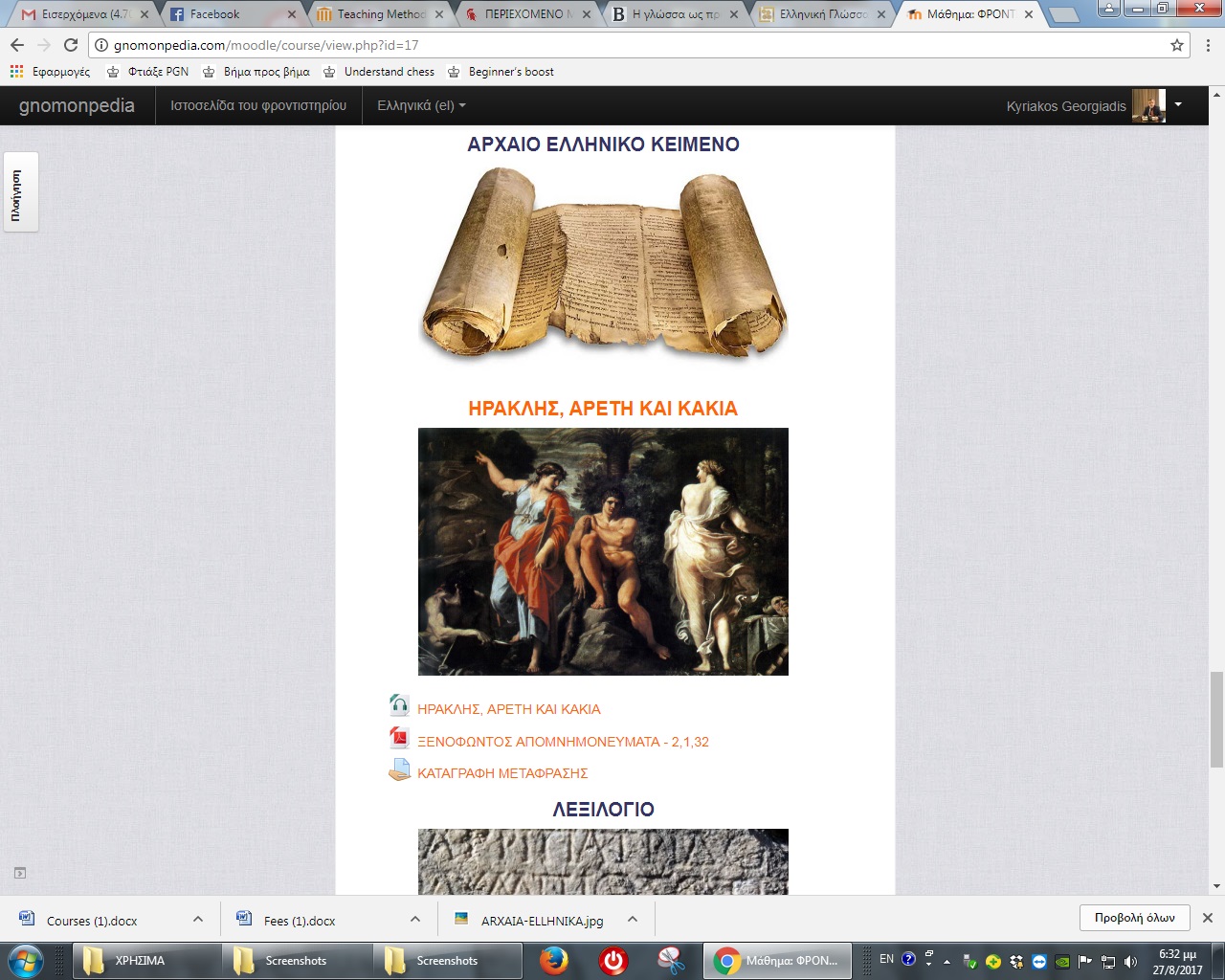Screen dimensions: 1225x980
Task: Switch the EN input language indicator
Action: (x=887, y=958)
